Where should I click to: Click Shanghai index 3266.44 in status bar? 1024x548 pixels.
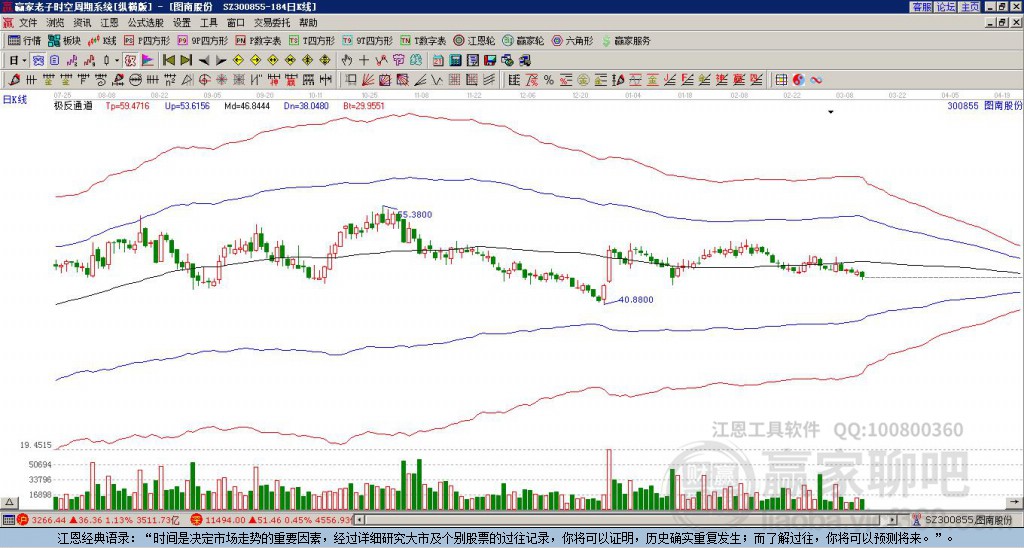point(49,520)
